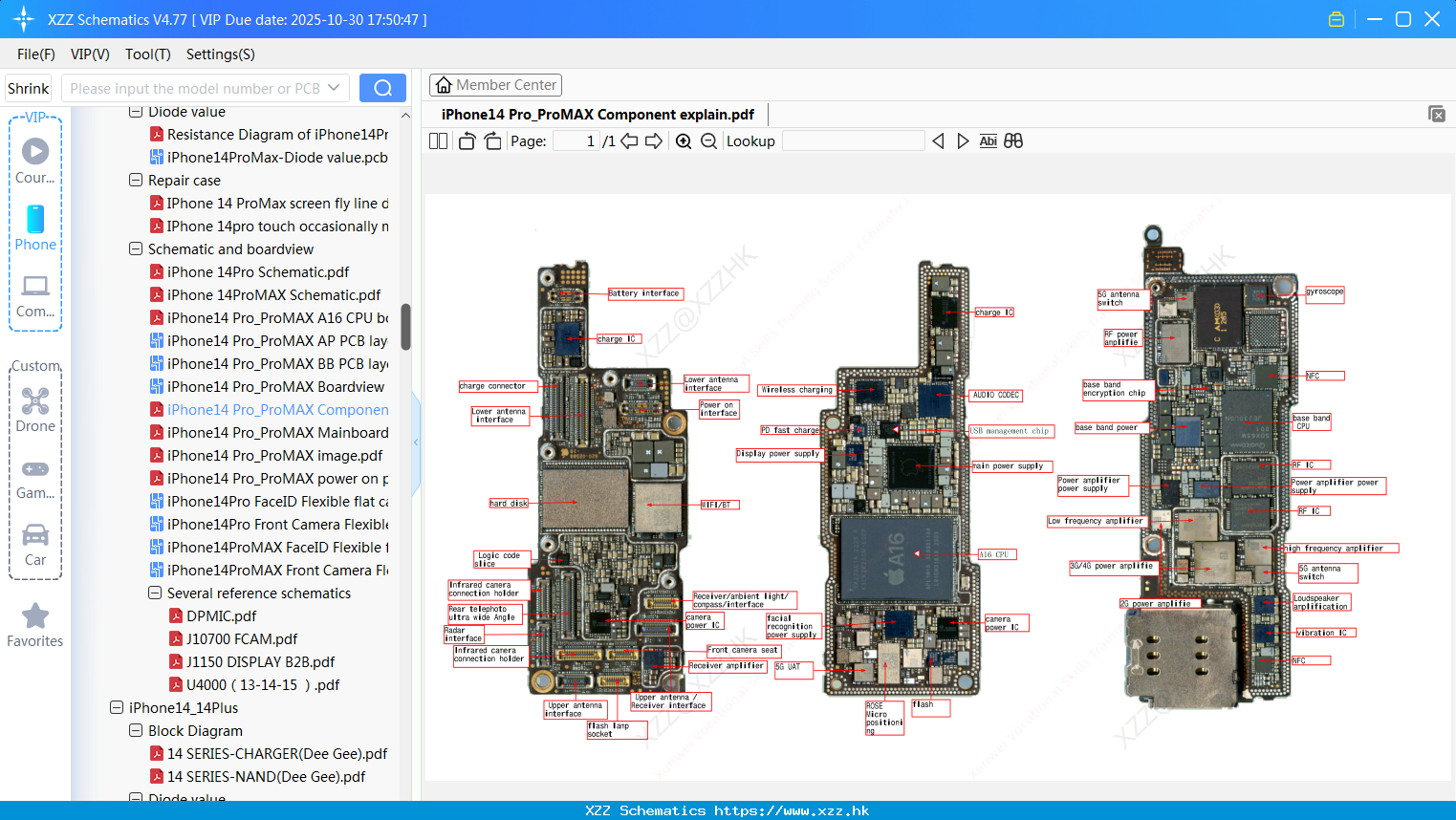Find next lookup match triangle
1456x820 pixels.
[963, 141]
